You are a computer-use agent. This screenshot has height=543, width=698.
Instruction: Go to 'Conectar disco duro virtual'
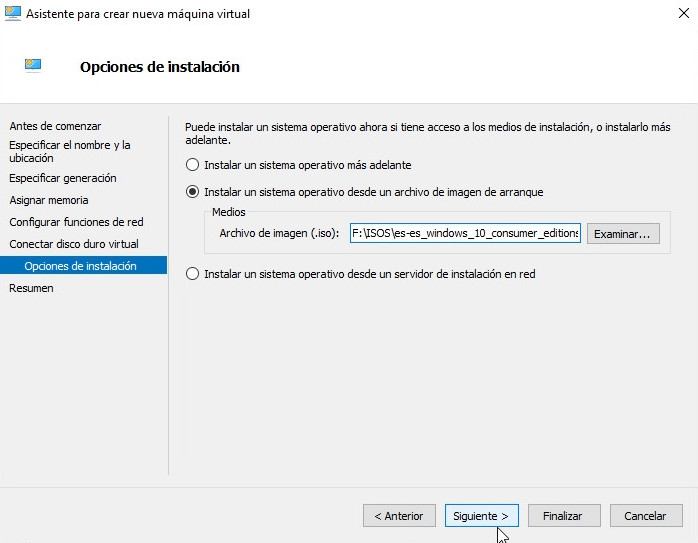coord(74,244)
